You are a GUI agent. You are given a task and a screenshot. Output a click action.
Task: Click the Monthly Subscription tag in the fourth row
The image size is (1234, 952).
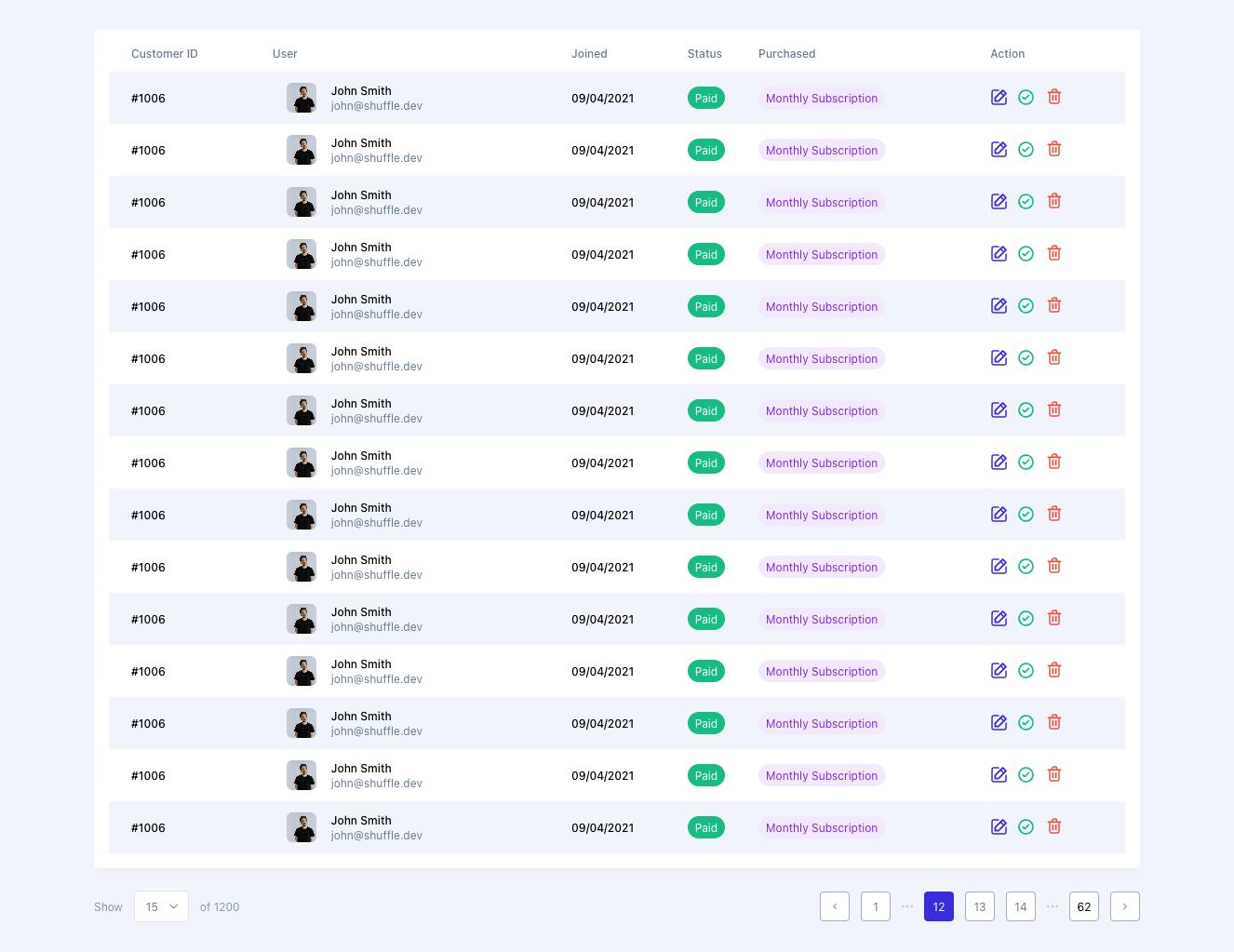coord(821,254)
